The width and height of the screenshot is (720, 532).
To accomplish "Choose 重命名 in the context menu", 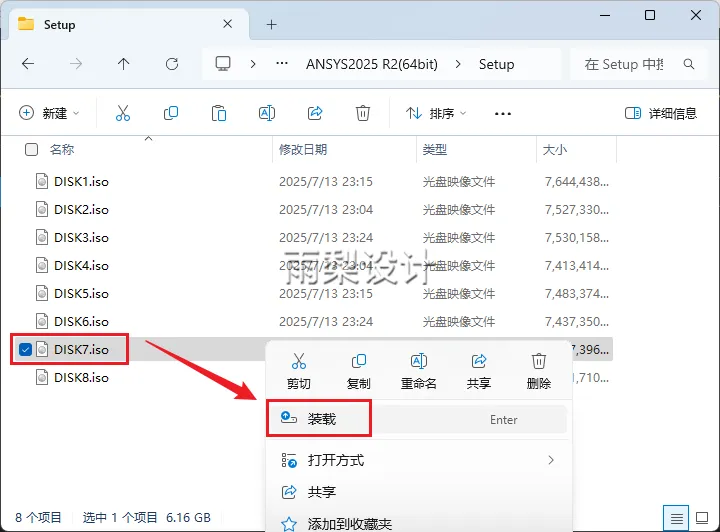I will click(419, 371).
